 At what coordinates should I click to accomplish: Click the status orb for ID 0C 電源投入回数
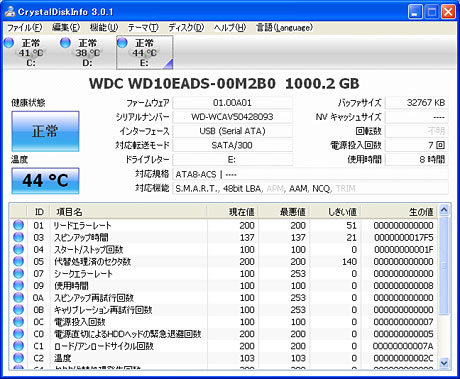(18, 322)
